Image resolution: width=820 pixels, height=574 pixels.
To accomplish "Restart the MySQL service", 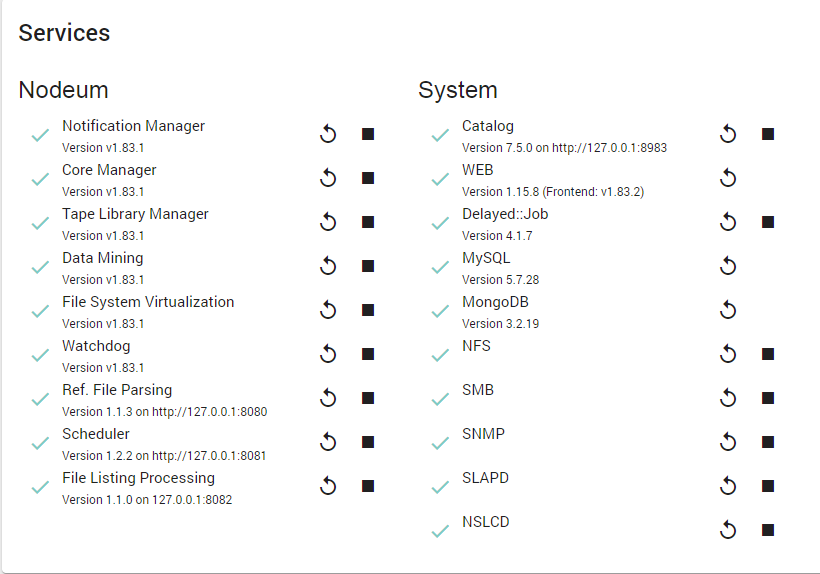I will (x=728, y=266).
